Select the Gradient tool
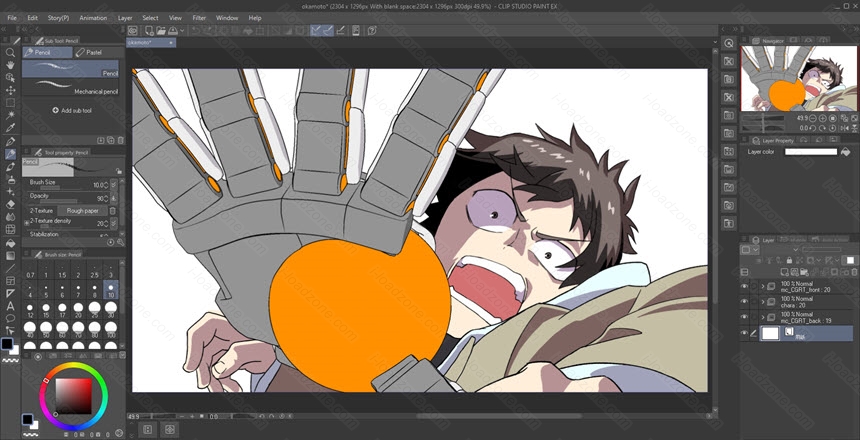The image size is (860, 440). (x=10, y=255)
